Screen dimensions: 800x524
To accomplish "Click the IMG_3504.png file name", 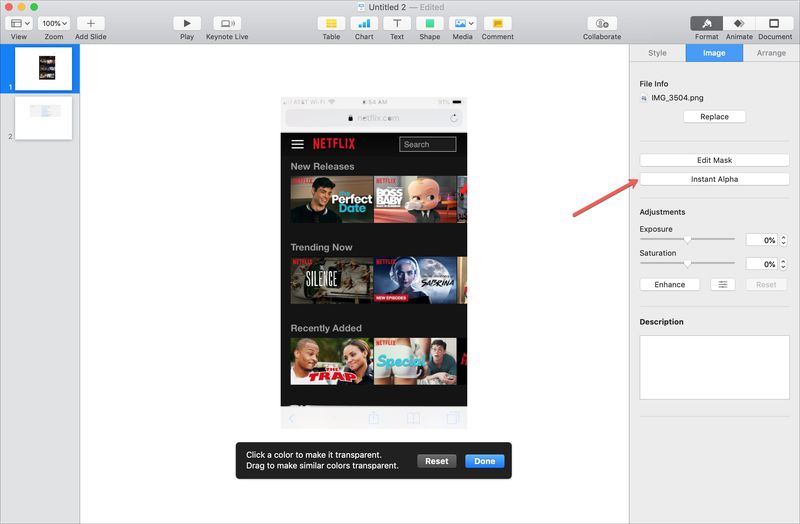I will (677, 98).
